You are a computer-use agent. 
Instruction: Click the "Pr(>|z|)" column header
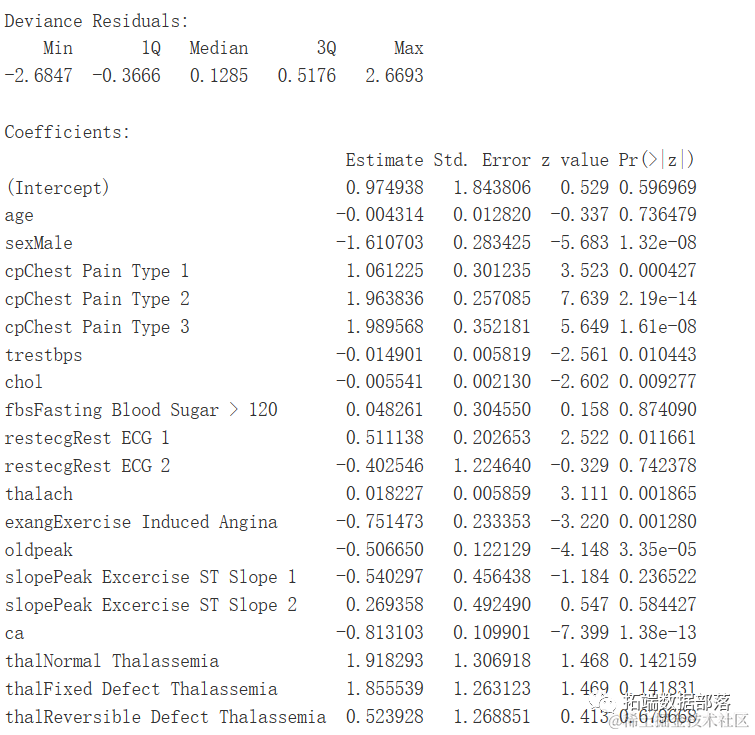[656, 159]
